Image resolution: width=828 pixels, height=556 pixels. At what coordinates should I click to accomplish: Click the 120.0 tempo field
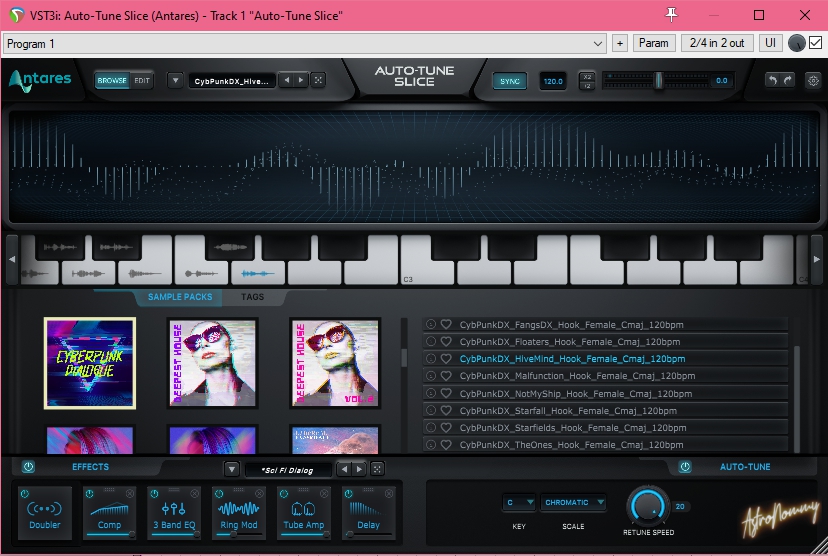click(x=553, y=81)
